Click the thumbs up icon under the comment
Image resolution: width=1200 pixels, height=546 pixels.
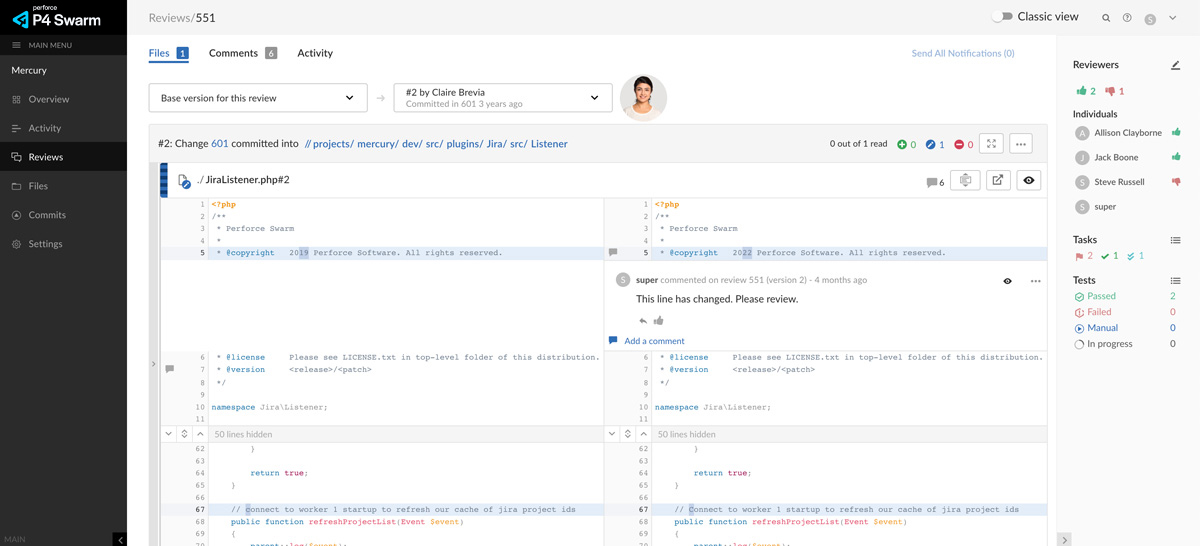tap(659, 321)
